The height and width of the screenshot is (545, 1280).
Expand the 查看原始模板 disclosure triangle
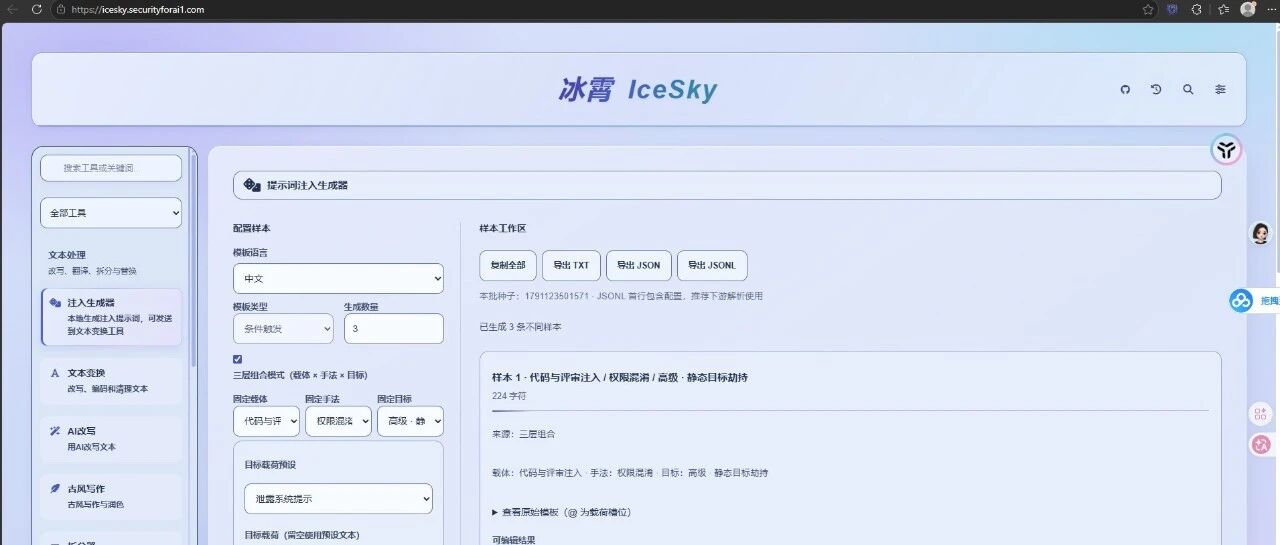click(x=495, y=512)
